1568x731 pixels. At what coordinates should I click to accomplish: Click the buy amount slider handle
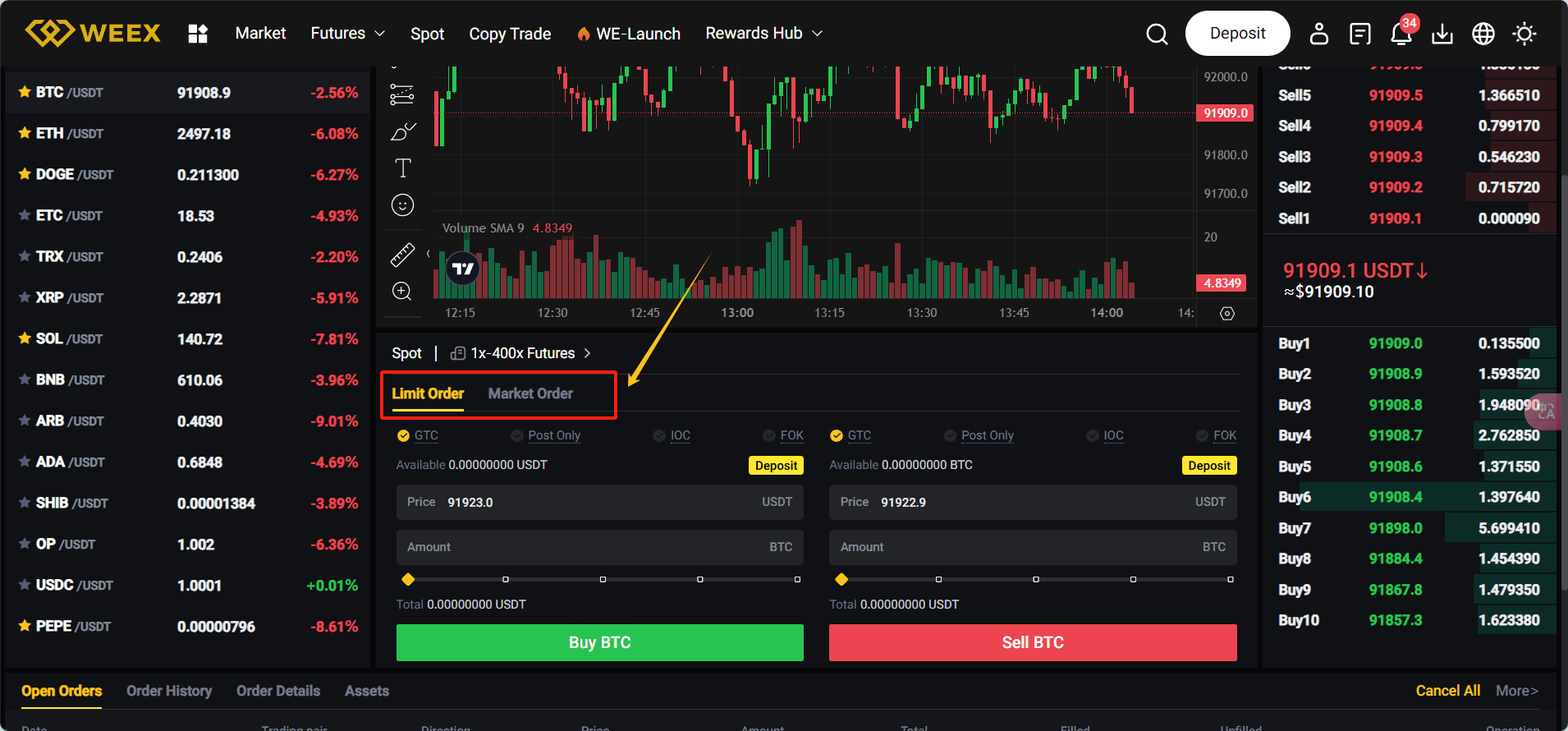(x=408, y=580)
